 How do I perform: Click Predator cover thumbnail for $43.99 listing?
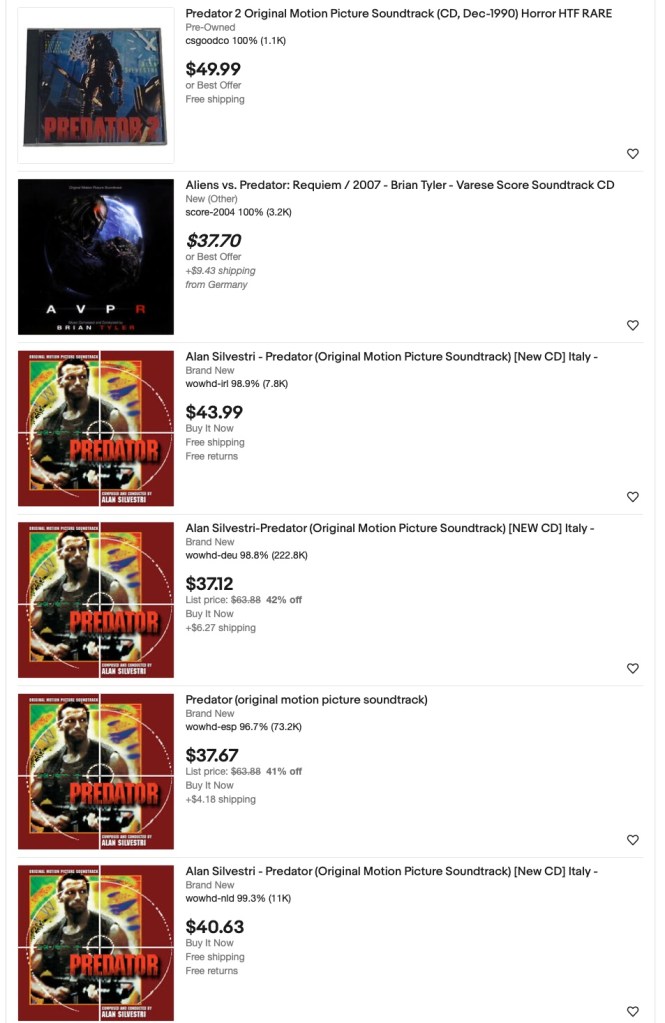(x=96, y=429)
